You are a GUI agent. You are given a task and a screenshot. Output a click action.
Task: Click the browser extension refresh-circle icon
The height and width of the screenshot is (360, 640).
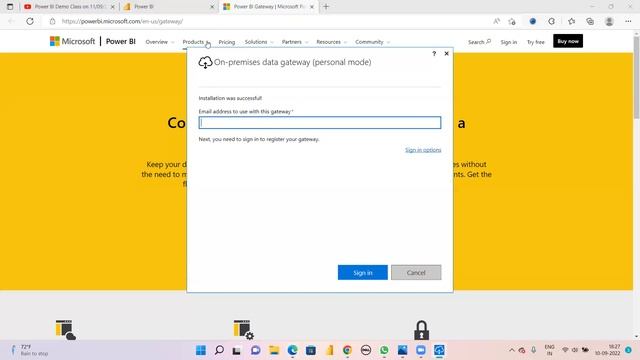tap(551, 21)
